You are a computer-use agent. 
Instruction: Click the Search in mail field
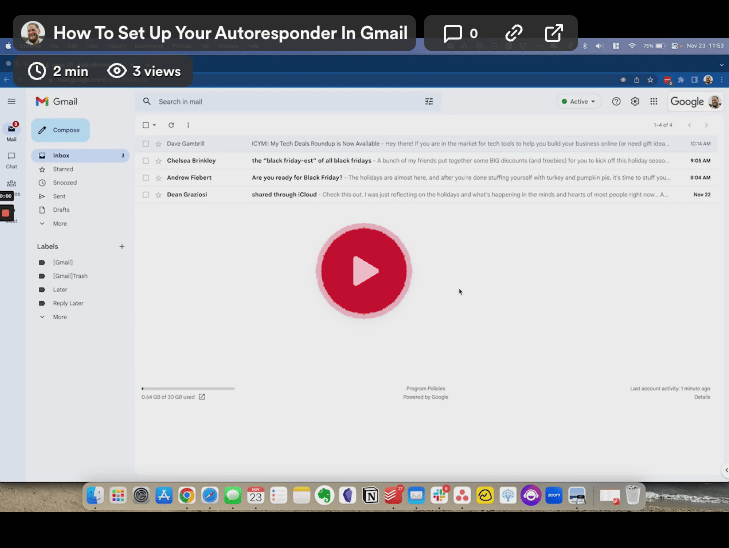pos(288,101)
